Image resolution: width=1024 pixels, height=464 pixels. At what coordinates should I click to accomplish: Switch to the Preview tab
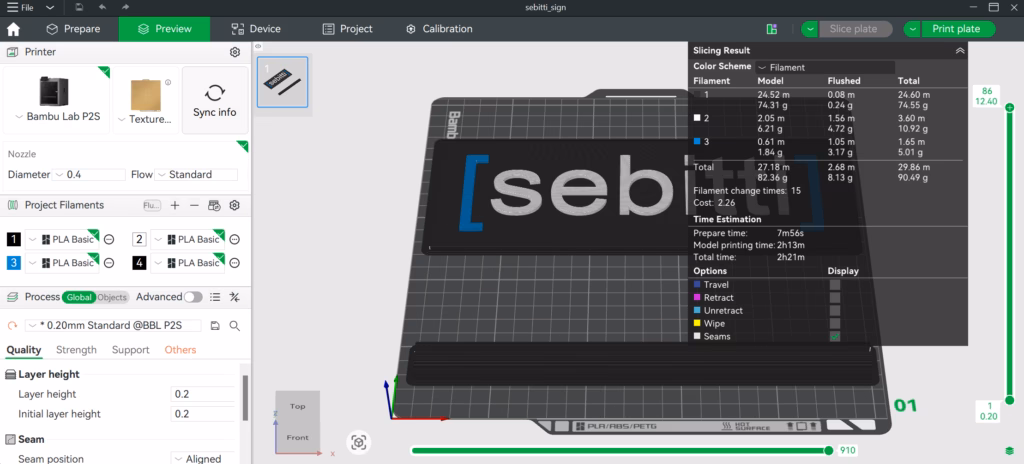click(165, 29)
